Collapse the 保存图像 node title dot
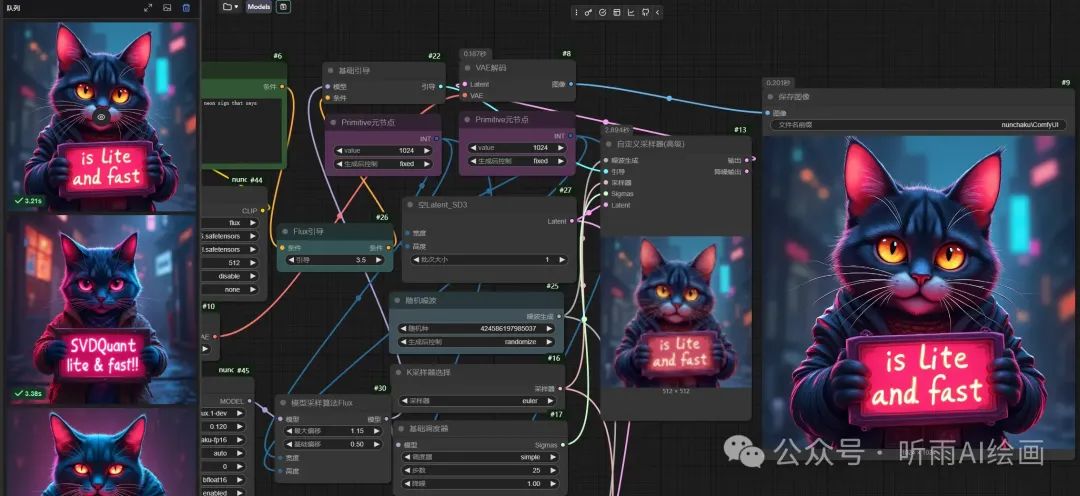This screenshot has height=496, width=1080. point(772,97)
